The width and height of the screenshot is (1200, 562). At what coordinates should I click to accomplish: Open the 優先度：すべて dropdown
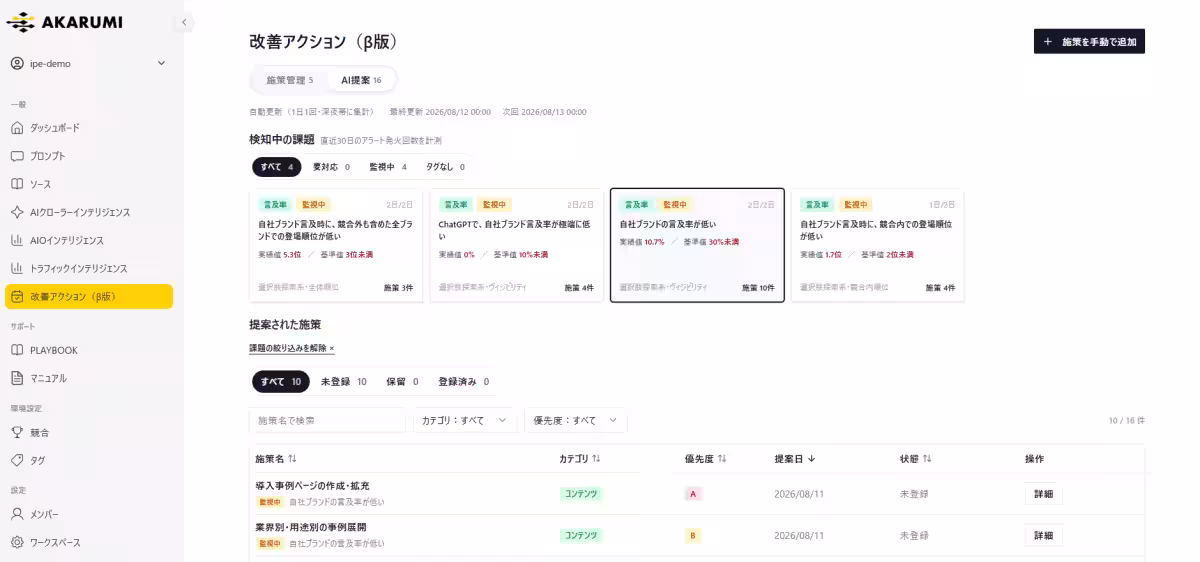tap(576, 420)
